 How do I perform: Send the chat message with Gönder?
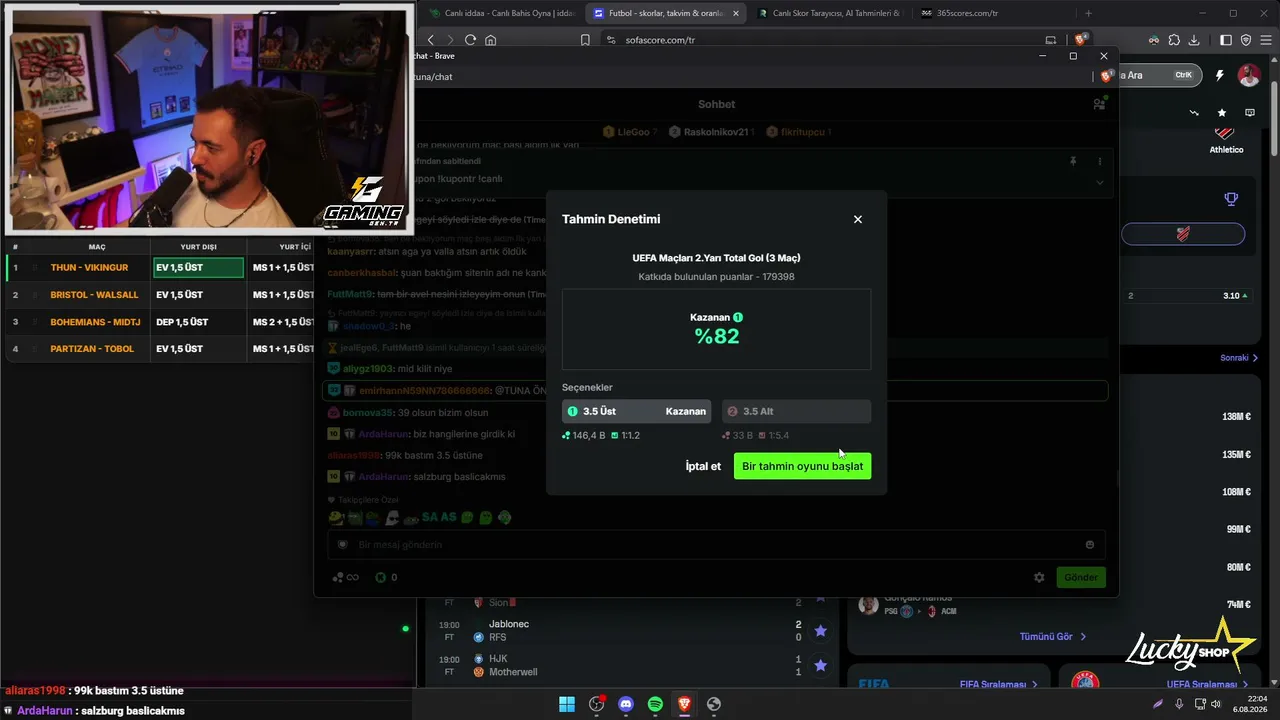pyautogui.click(x=1081, y=577)
